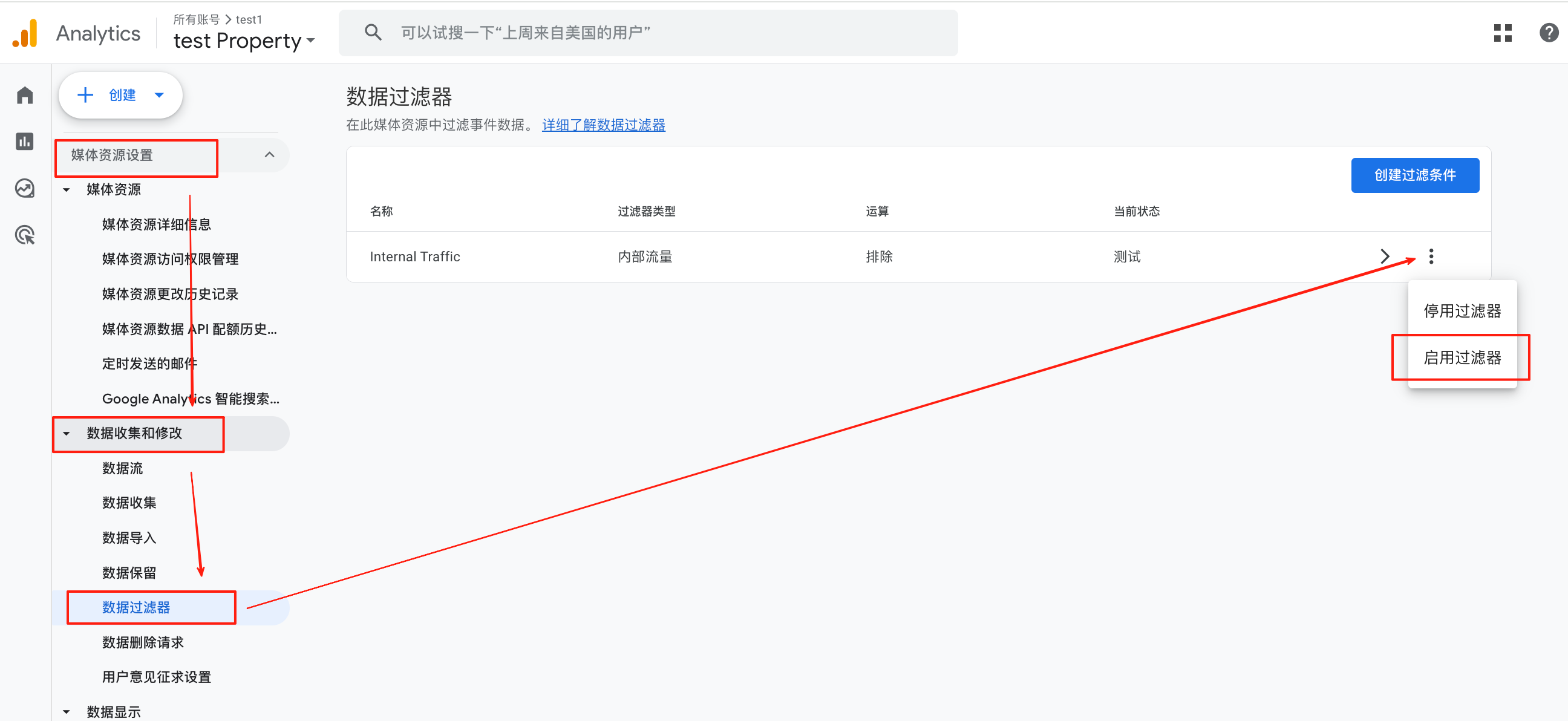Select 停用过滤器 from the context menu
This screenshot has width=1568, height=721.
1463,311
